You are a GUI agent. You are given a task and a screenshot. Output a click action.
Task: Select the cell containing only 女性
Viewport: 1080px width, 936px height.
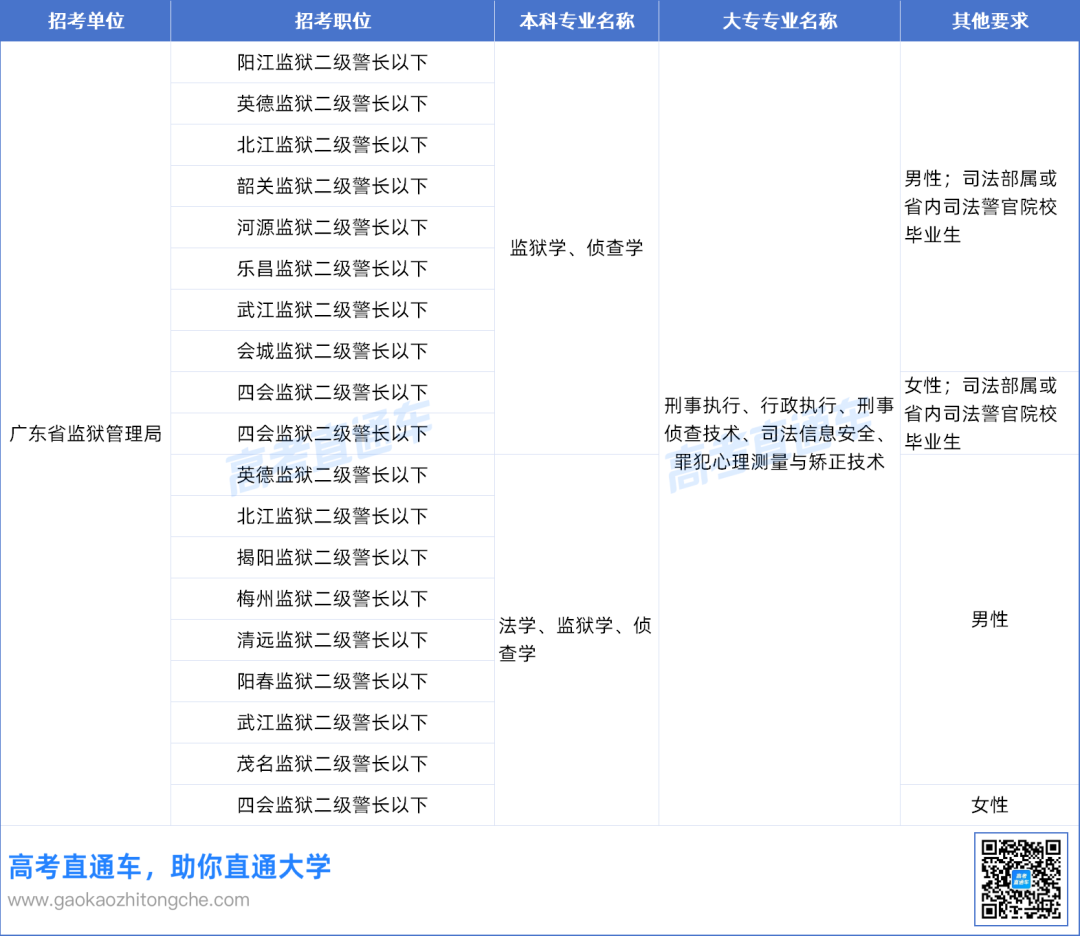coord(990,805)
